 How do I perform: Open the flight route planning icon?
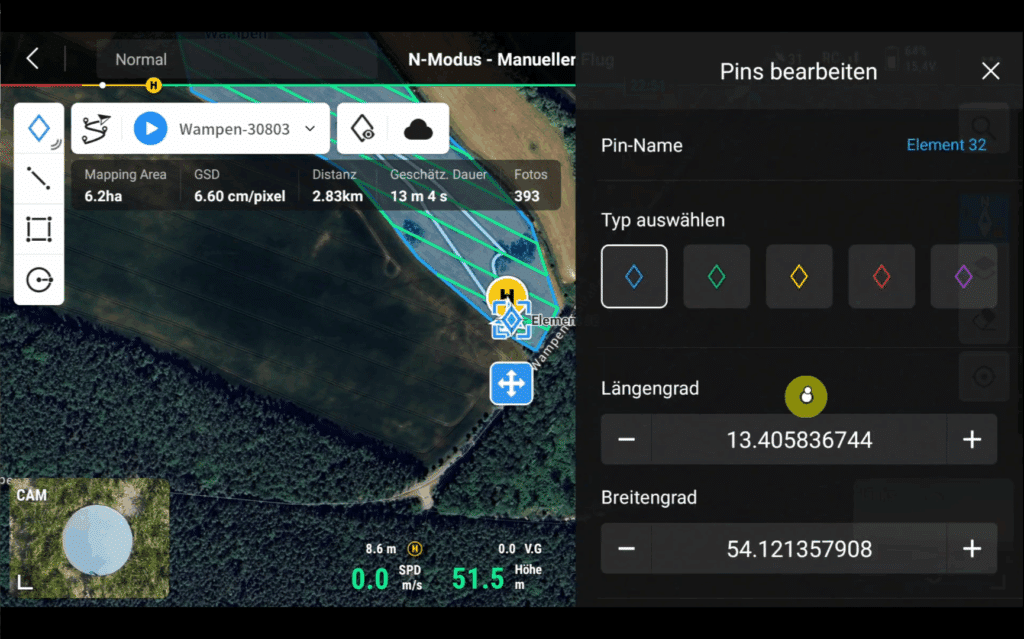(96, 129)
